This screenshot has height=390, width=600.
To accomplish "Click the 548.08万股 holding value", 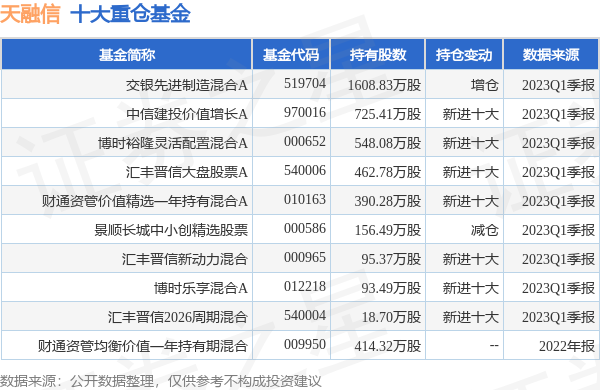I will (x=388, y=143).
